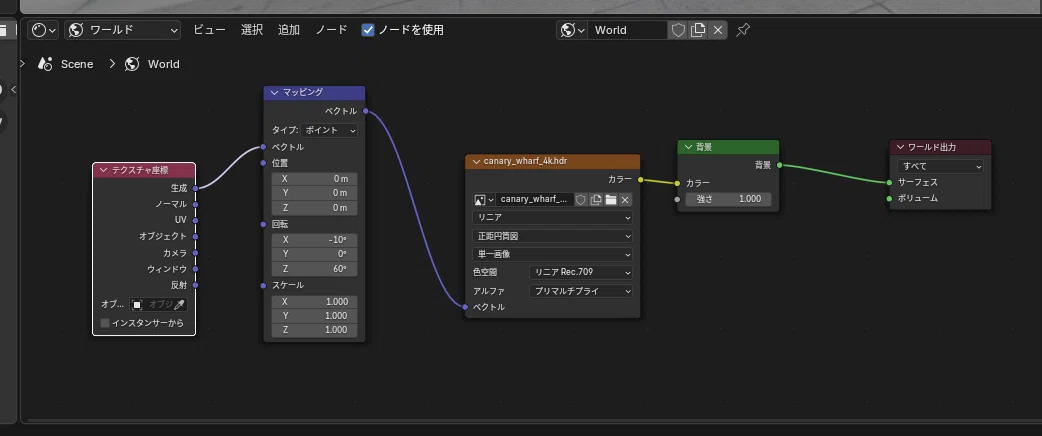Duplicate the canary_wharf image datablock
The height and width of the screenshot is (436, 1042).
[x=596, y=199]
